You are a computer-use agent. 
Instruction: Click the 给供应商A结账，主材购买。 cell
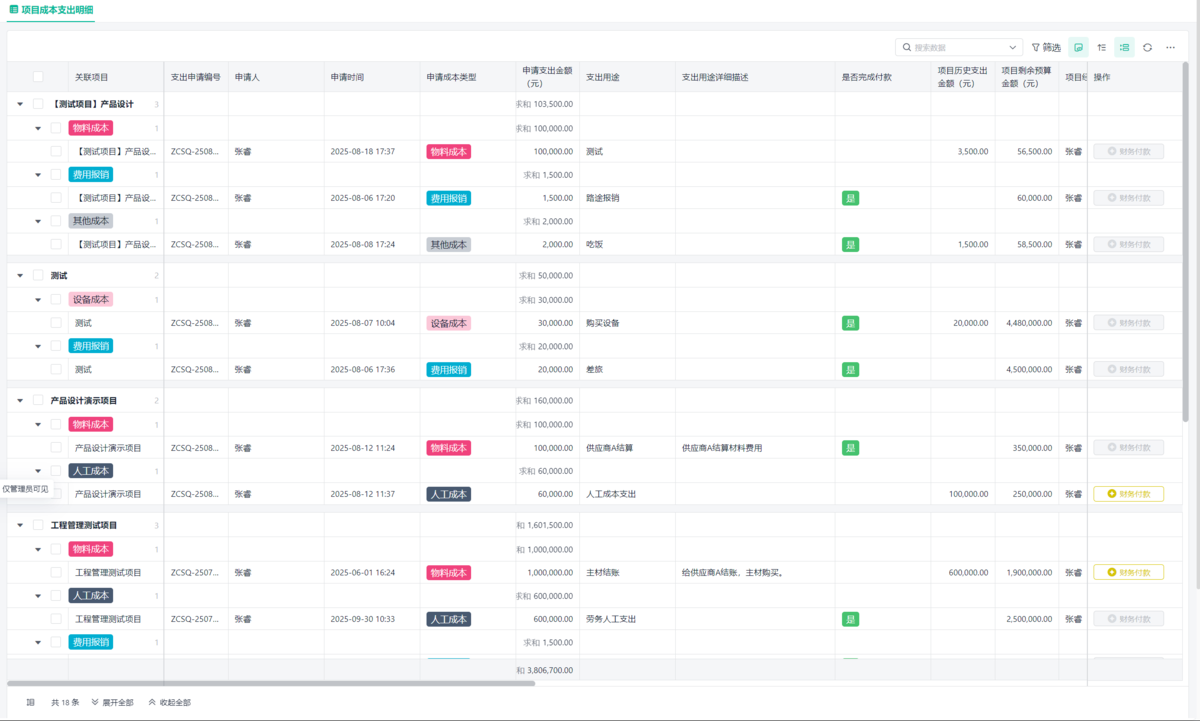point(732,573)
